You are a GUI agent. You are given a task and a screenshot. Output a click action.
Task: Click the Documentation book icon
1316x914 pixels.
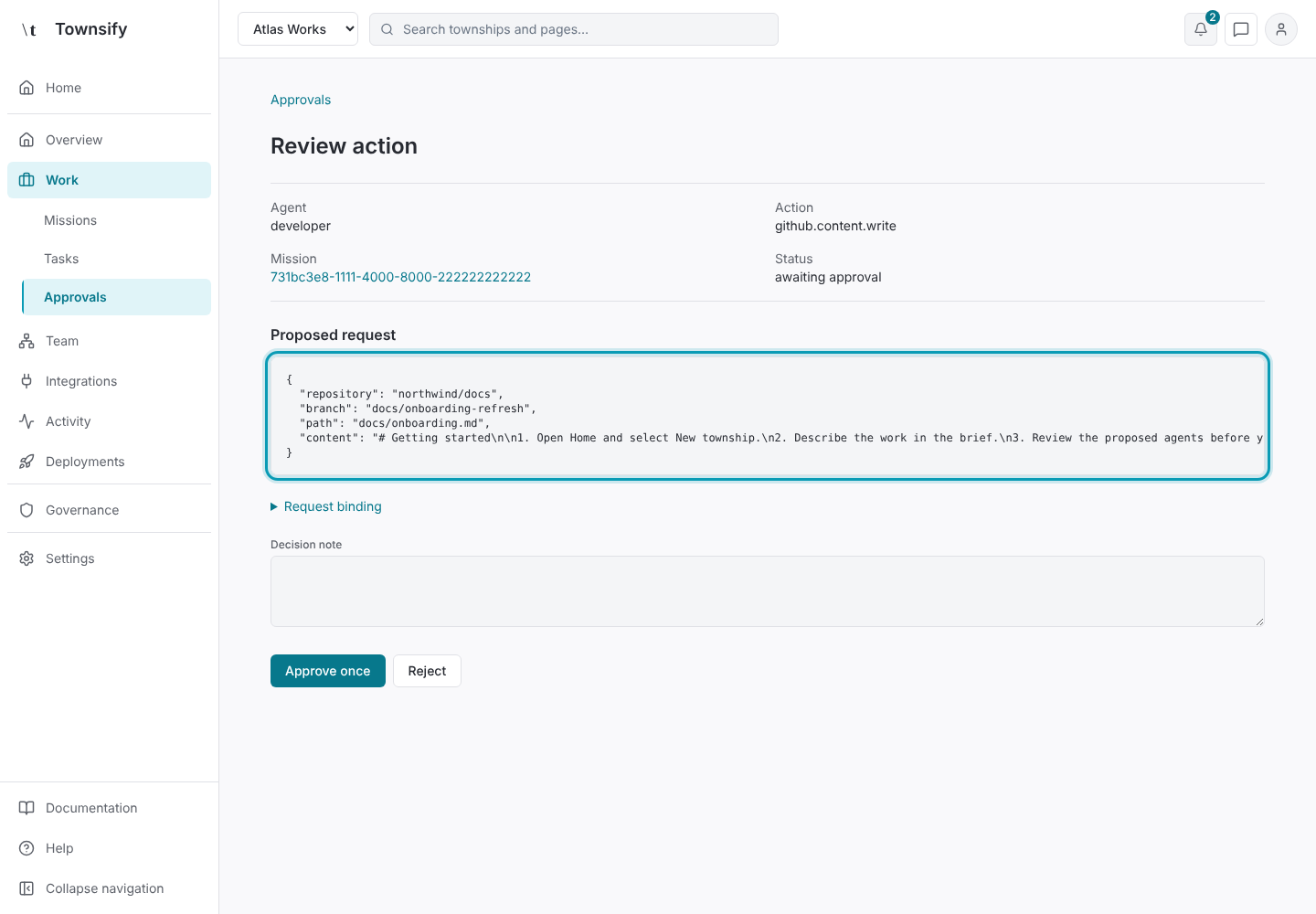click(27, 808)
